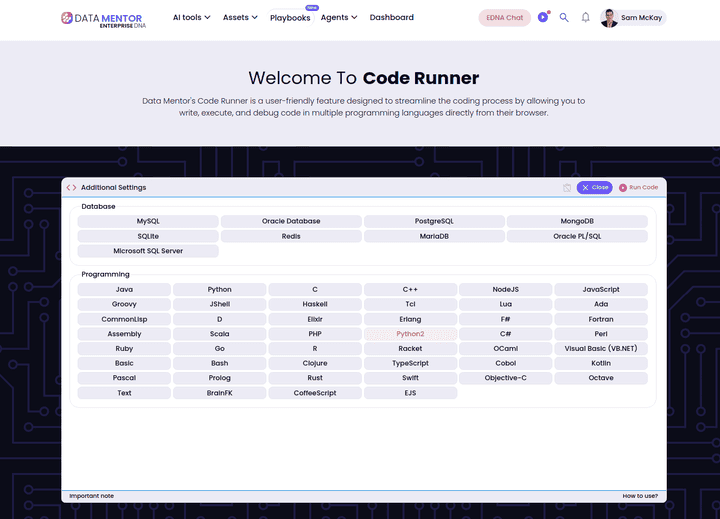The image size is (720, 519).
Task: Select the PostgreSQL database option
Action: [434, 221]
